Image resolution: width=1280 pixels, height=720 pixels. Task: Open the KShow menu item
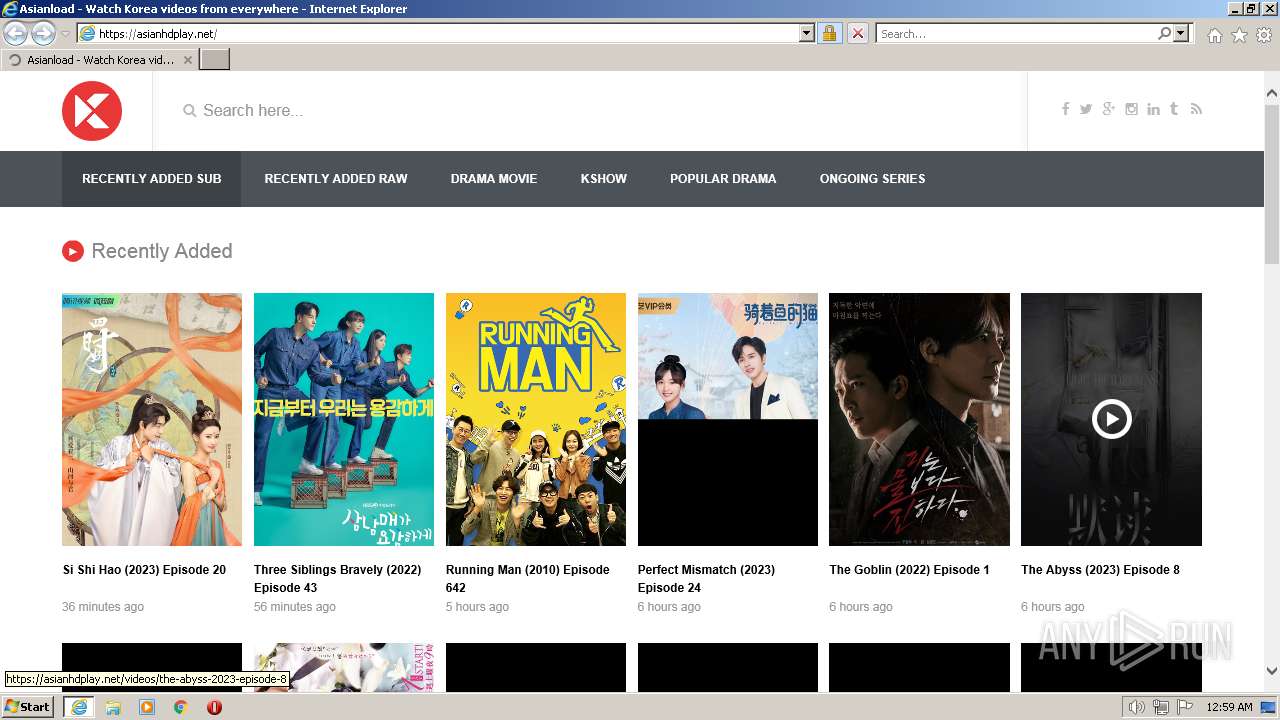coord(604,179)
